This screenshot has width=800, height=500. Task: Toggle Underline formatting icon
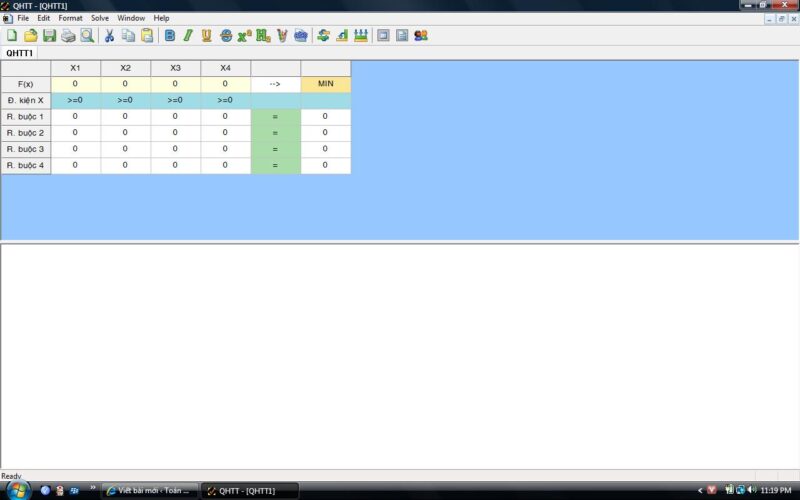click(x=206, y=36)
